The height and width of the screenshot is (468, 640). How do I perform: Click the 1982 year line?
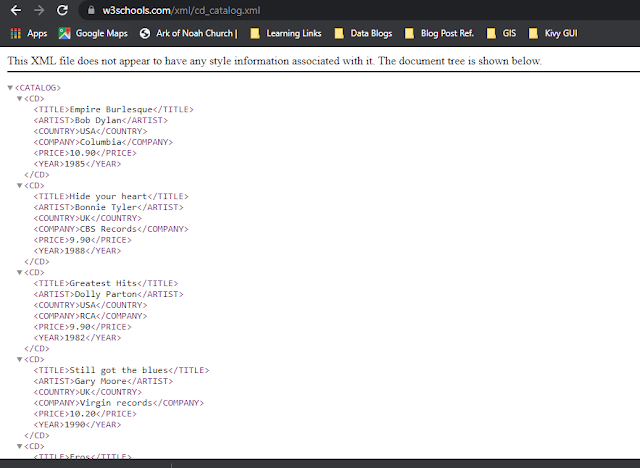pyautogui.click(x=77, y=337)
